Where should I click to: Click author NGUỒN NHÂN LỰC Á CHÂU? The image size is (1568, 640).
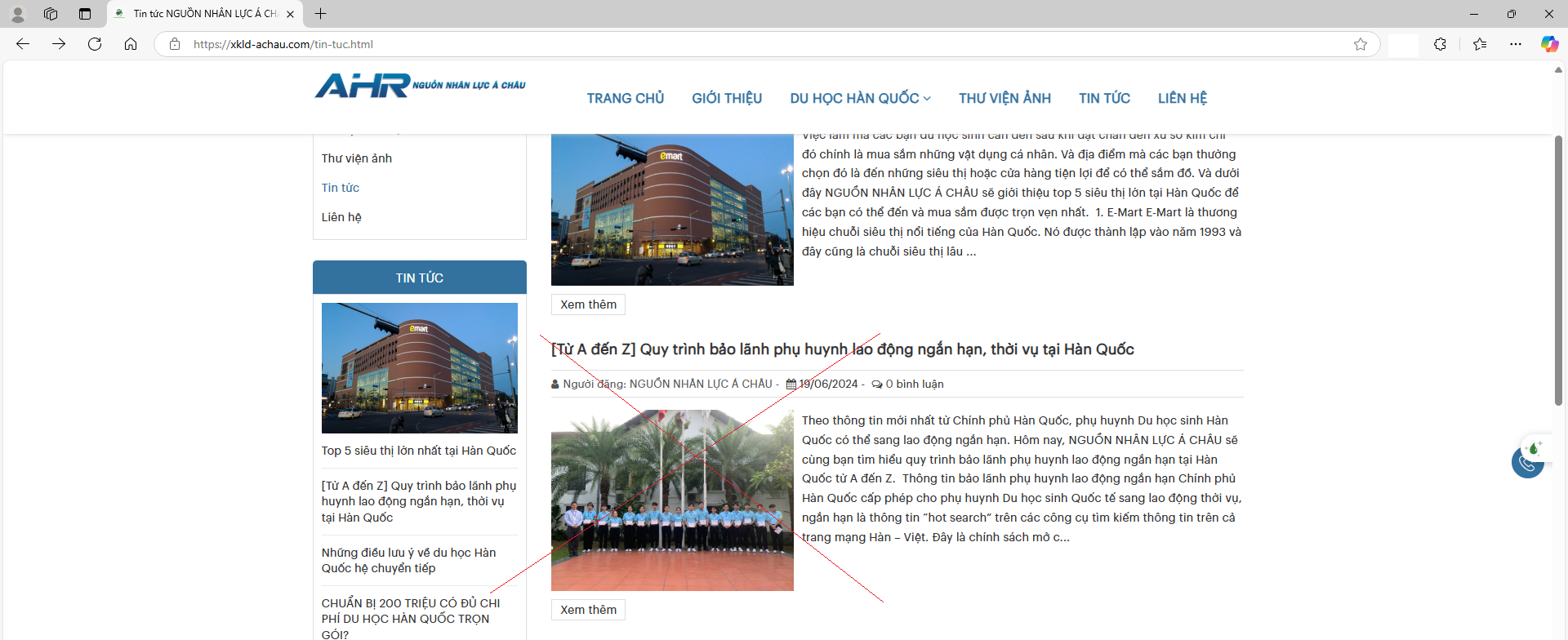click(x=701, y=384)
